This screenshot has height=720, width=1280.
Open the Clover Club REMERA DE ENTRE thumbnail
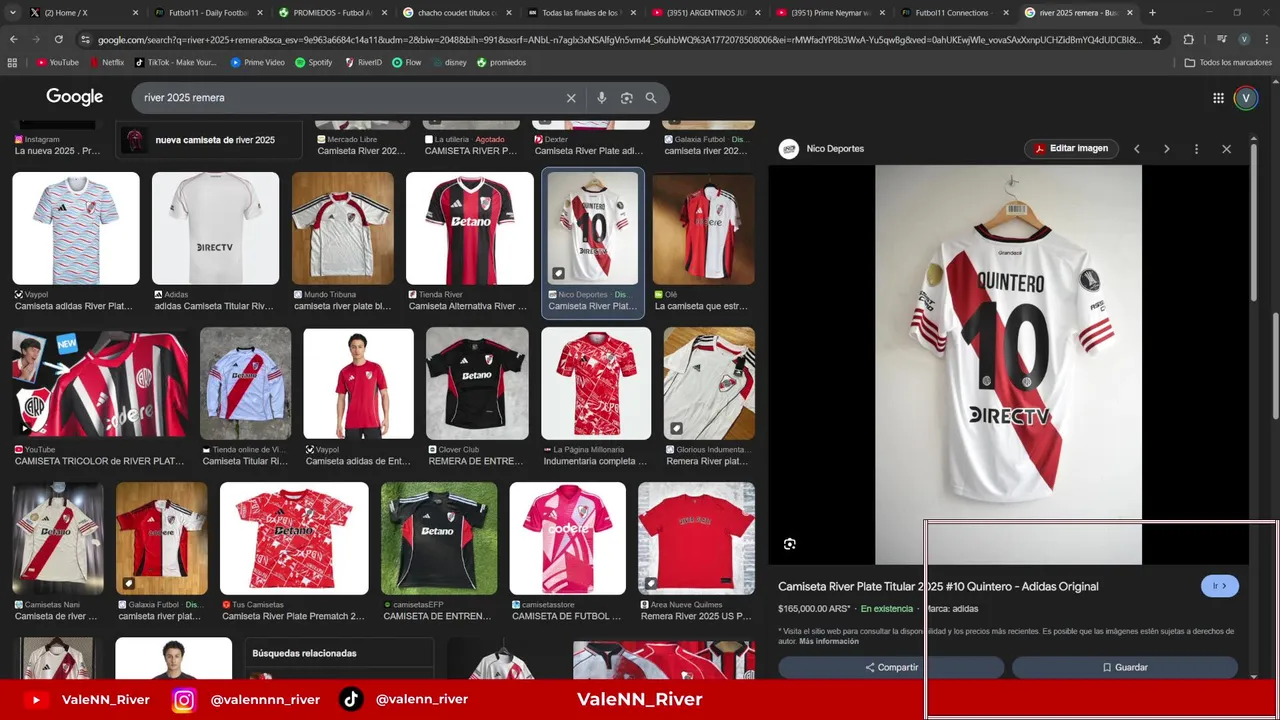click(477, 383)
